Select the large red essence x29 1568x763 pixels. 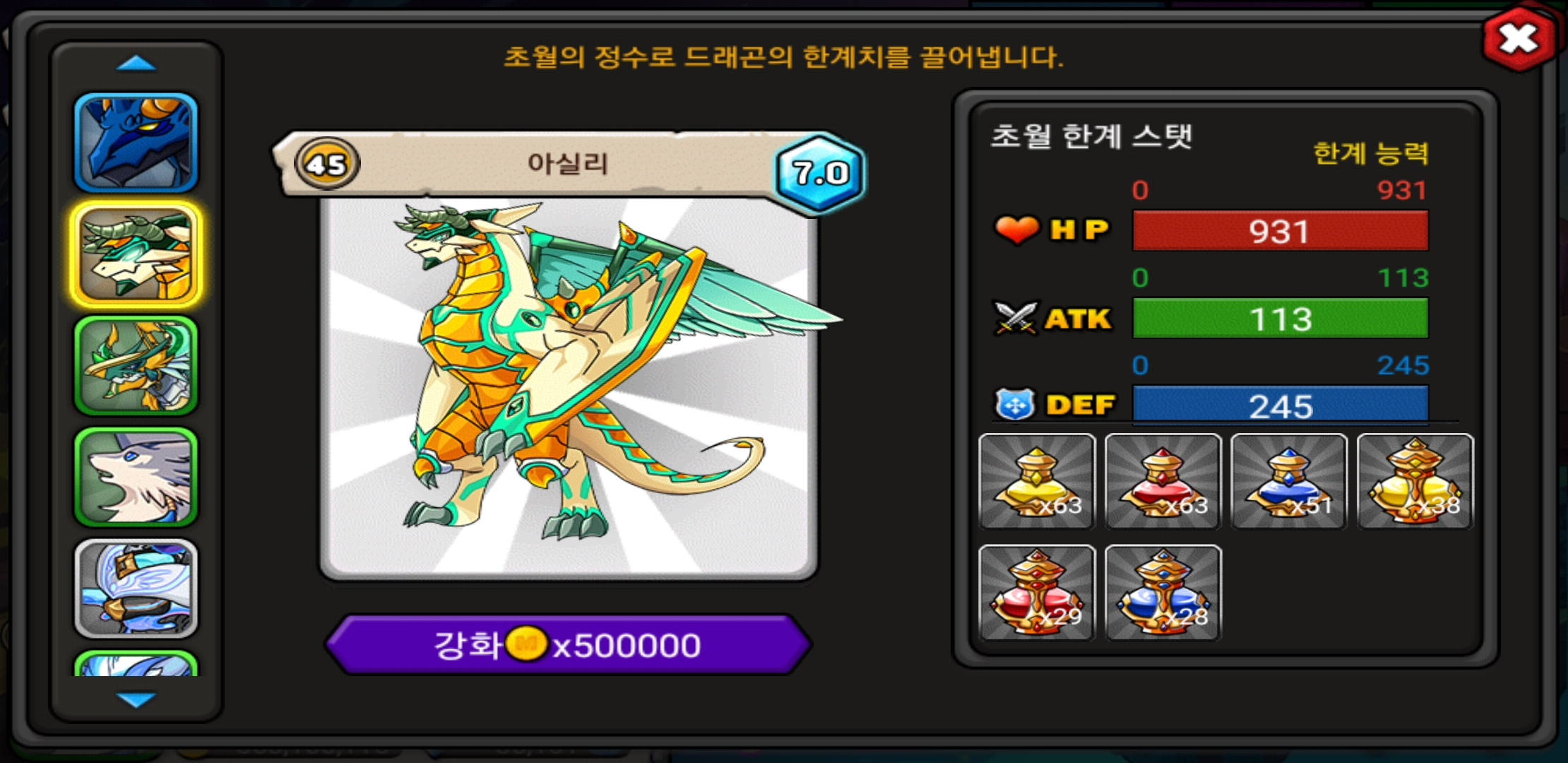[1037, 593]
